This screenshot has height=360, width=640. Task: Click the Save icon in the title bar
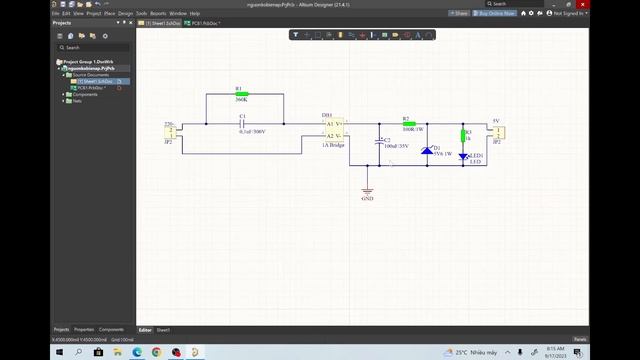(x=63, y=4)
